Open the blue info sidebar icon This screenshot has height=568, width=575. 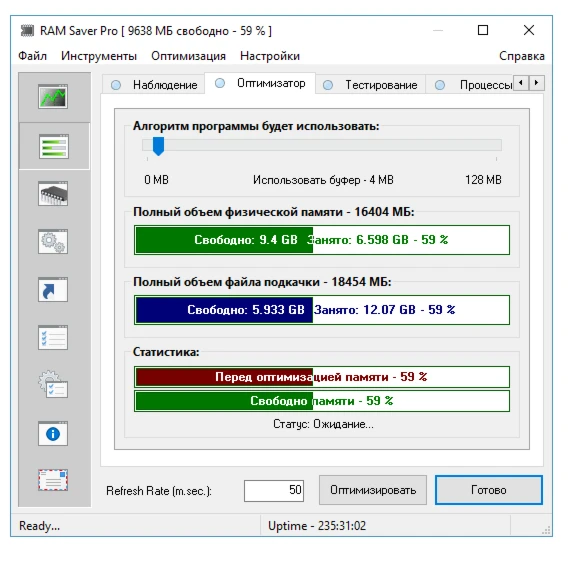tap(53, 434)
